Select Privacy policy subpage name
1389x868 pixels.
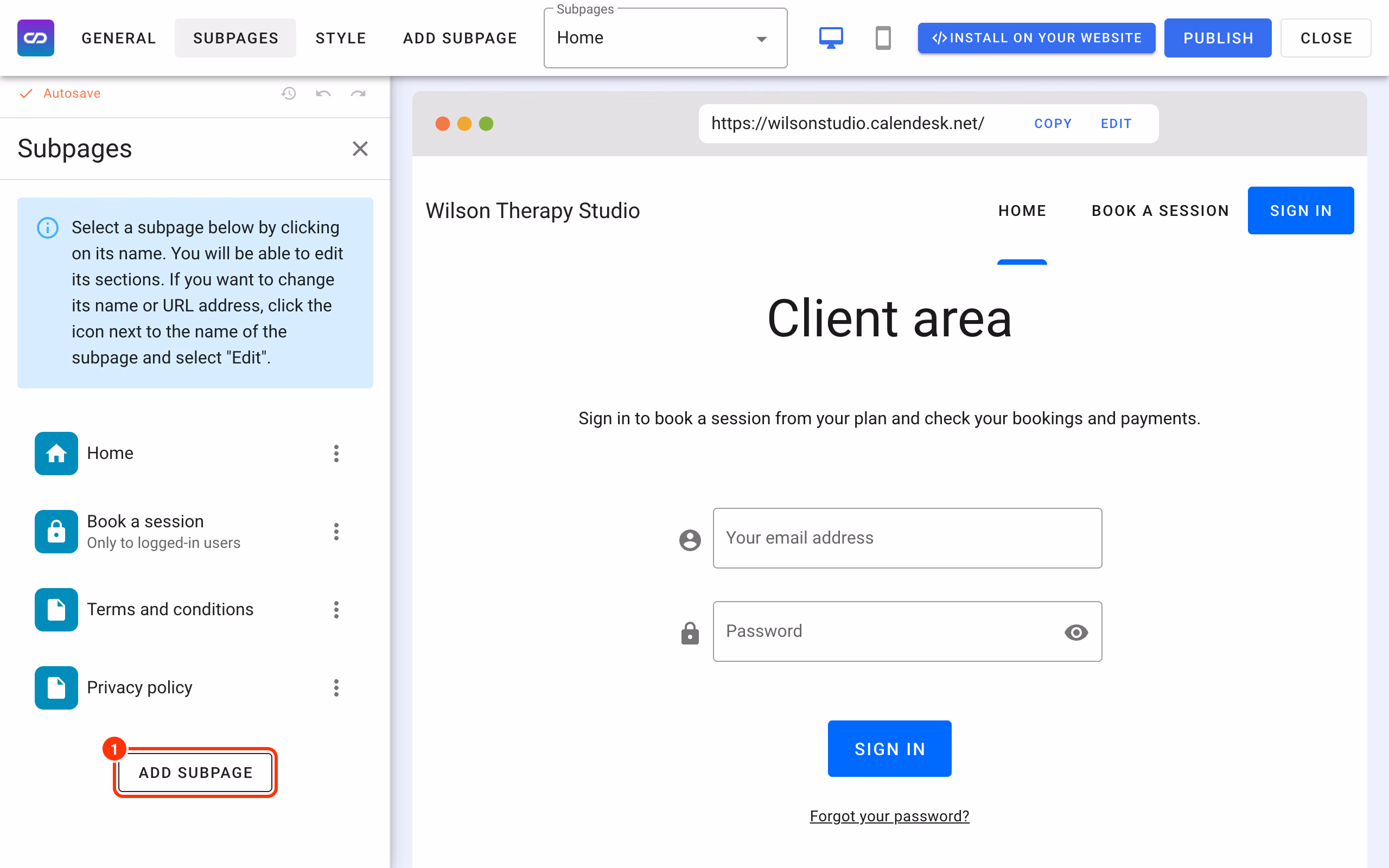(139, 688)
